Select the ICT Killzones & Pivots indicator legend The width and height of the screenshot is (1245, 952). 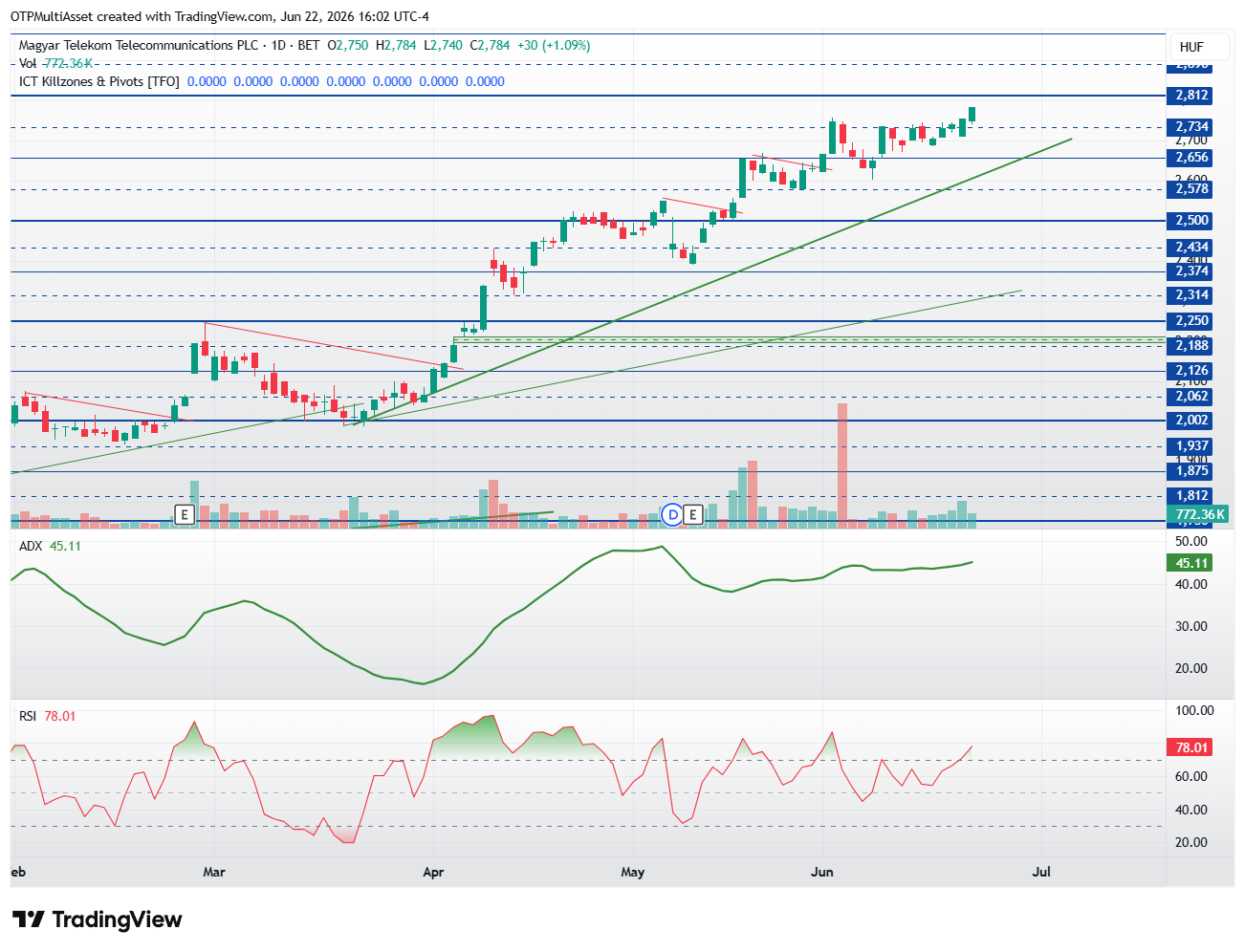point(99,81)
